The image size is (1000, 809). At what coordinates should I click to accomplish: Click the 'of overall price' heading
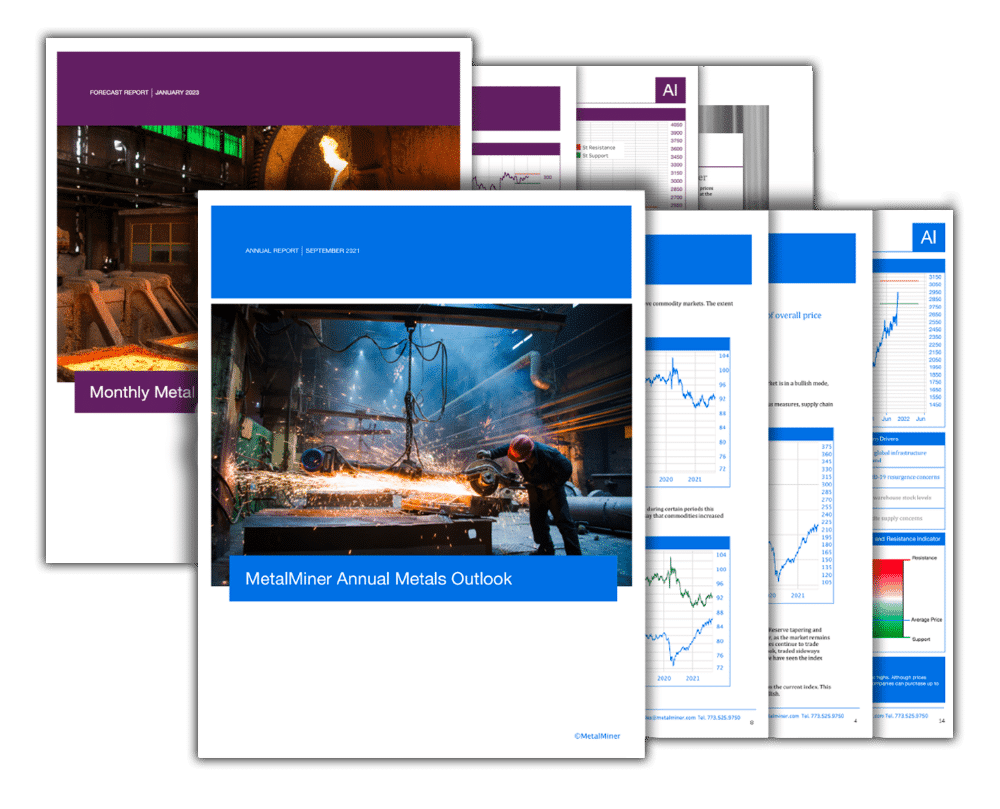point(795,315)
